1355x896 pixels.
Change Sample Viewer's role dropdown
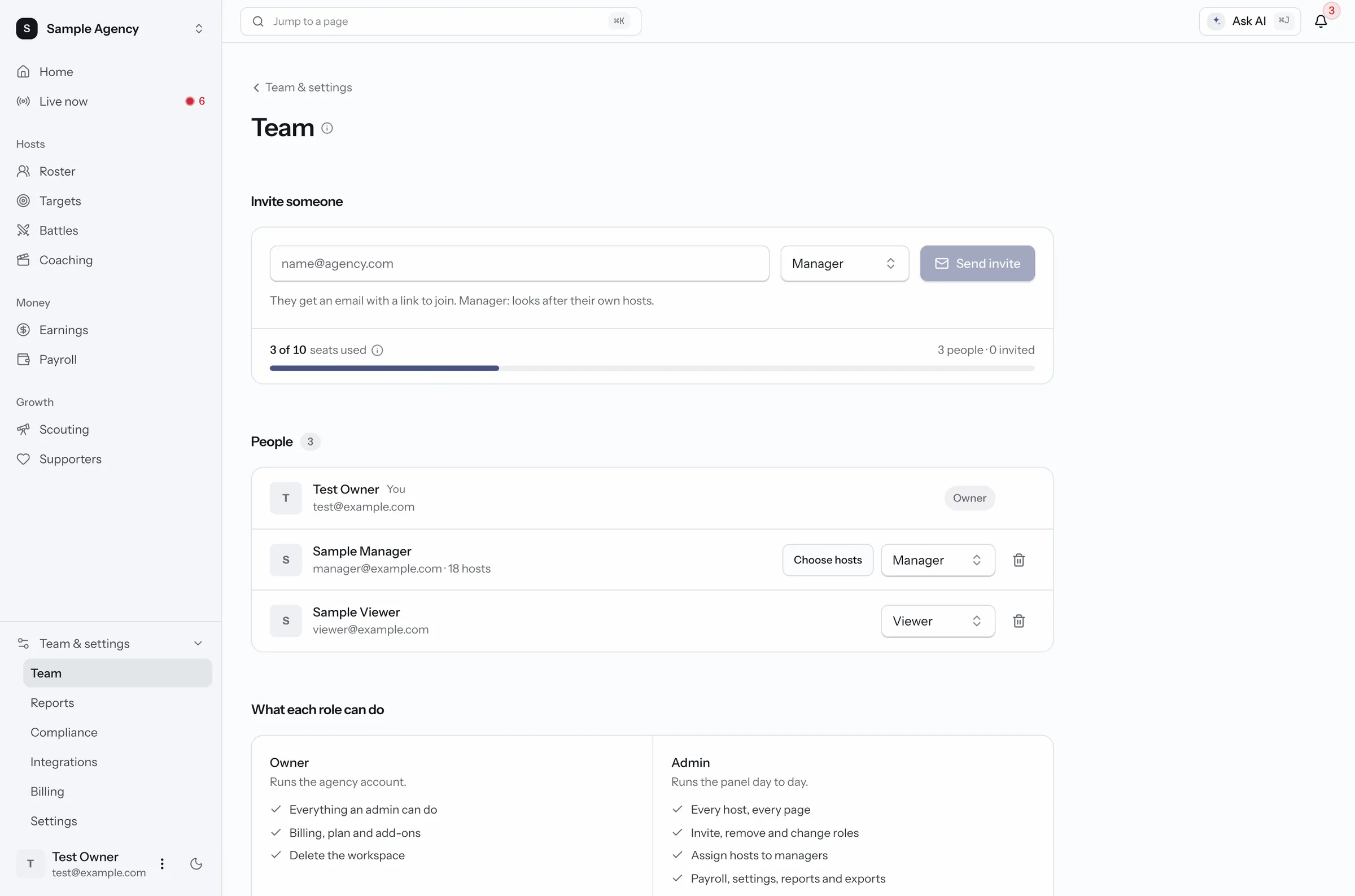point(937,622)
